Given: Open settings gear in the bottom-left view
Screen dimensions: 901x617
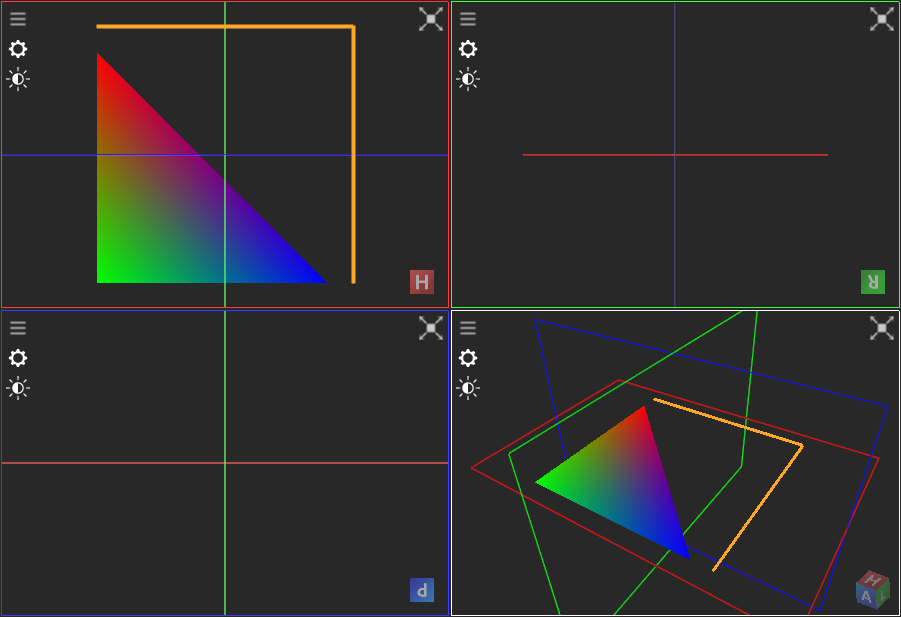Looking at the screenshot, I should coord(18,358).
